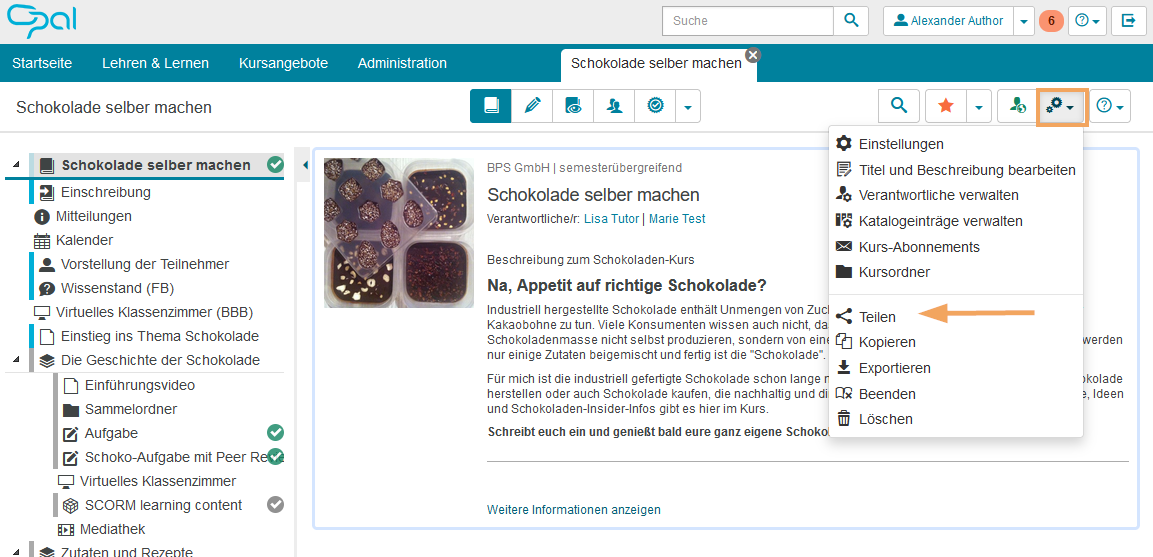Click the orange star favorite icon

tap(945, 106)
